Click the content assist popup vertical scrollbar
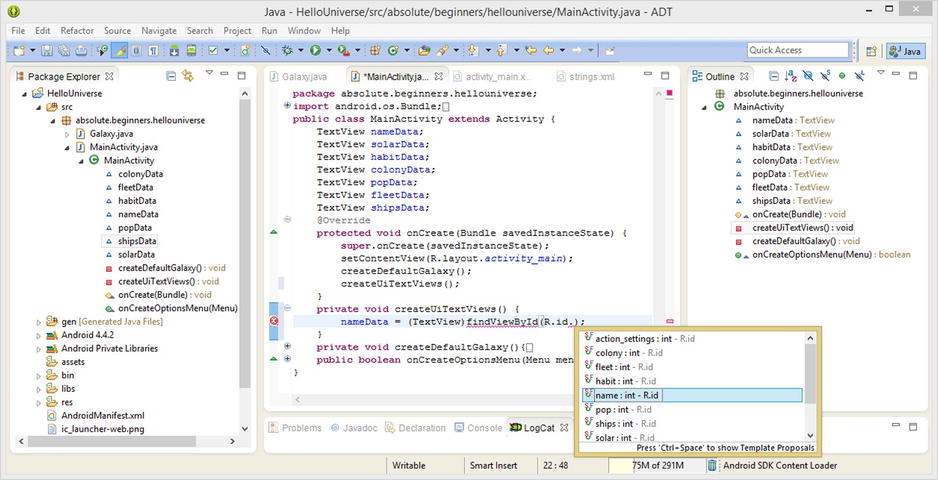 [810, 388]
